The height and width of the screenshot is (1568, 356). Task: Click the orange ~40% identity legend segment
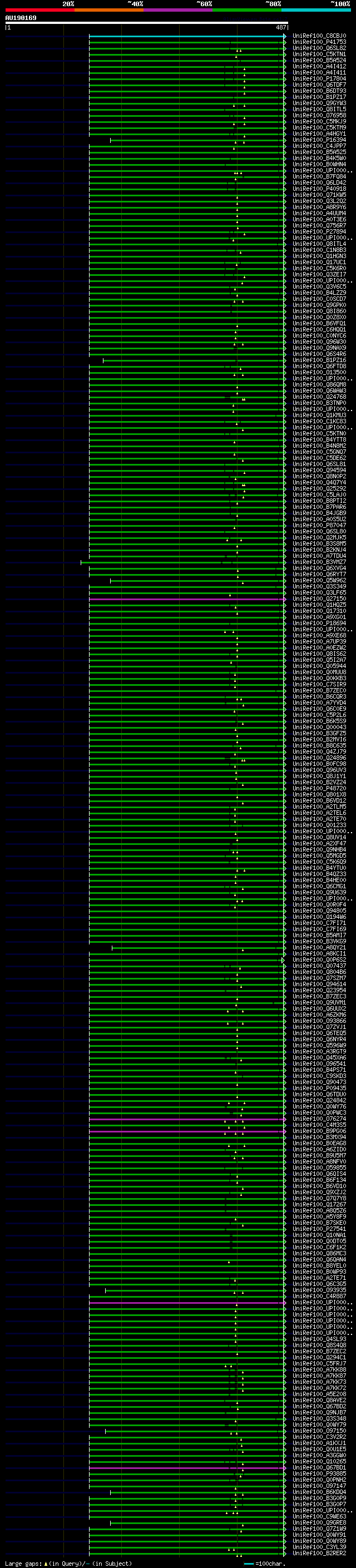[x=110, y=10]
